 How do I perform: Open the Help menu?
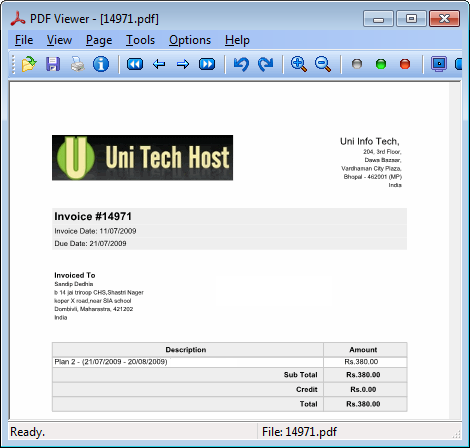[x=237, y=40]
